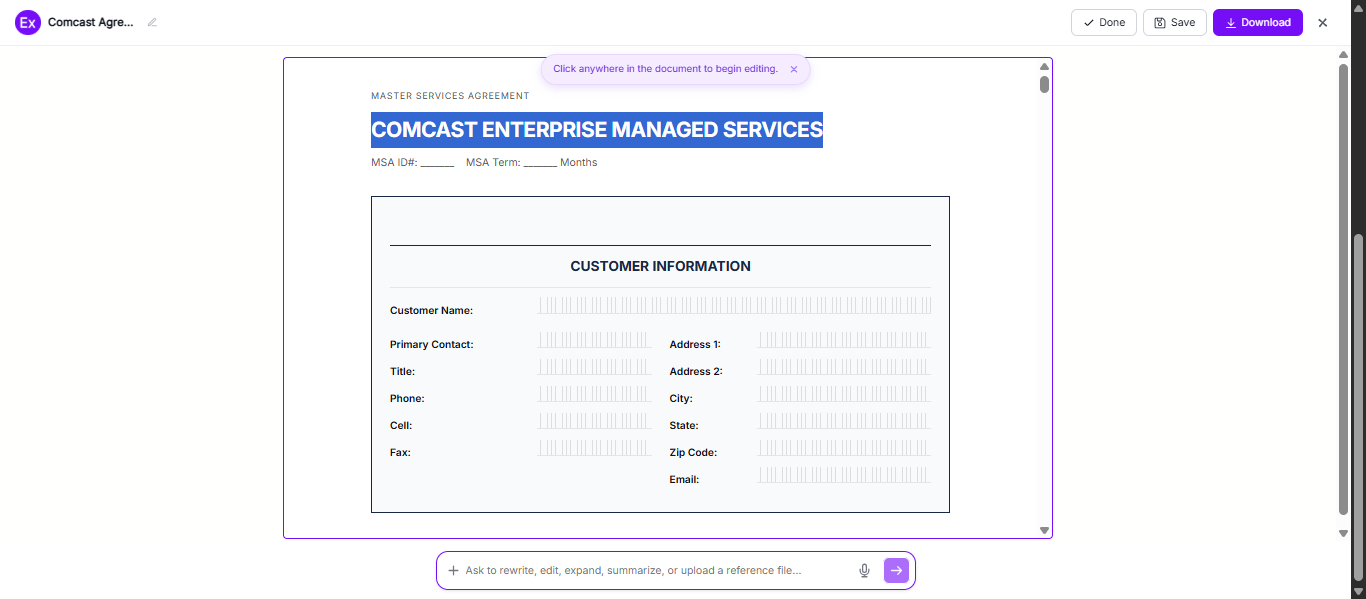Click the Fax entry field
Screen dimensions: 1366x599
point(595,448)
